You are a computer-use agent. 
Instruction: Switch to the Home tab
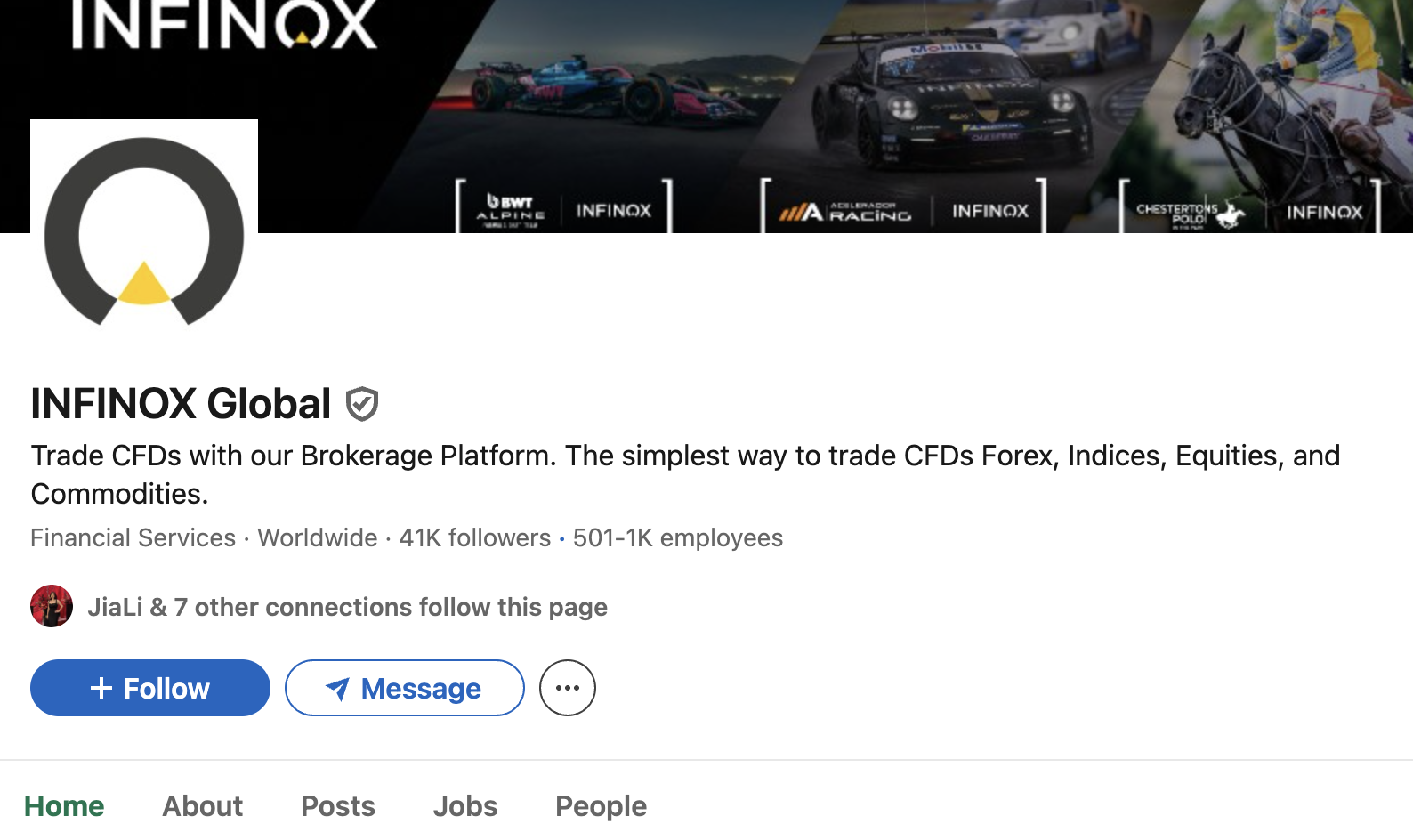point(64,806)
